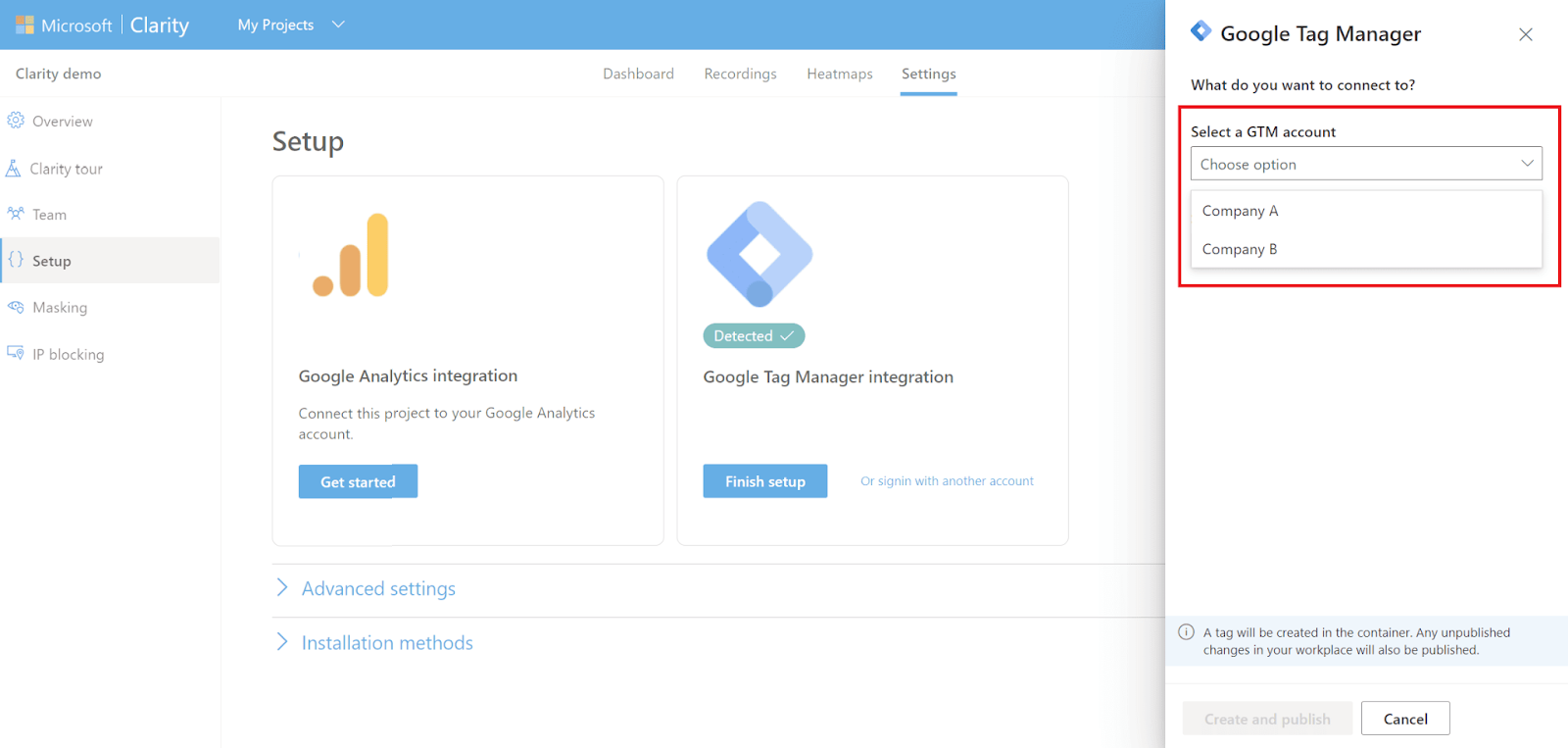Click the Setup curly braces icon
1568x748 pixels.
tap(16, 260)
